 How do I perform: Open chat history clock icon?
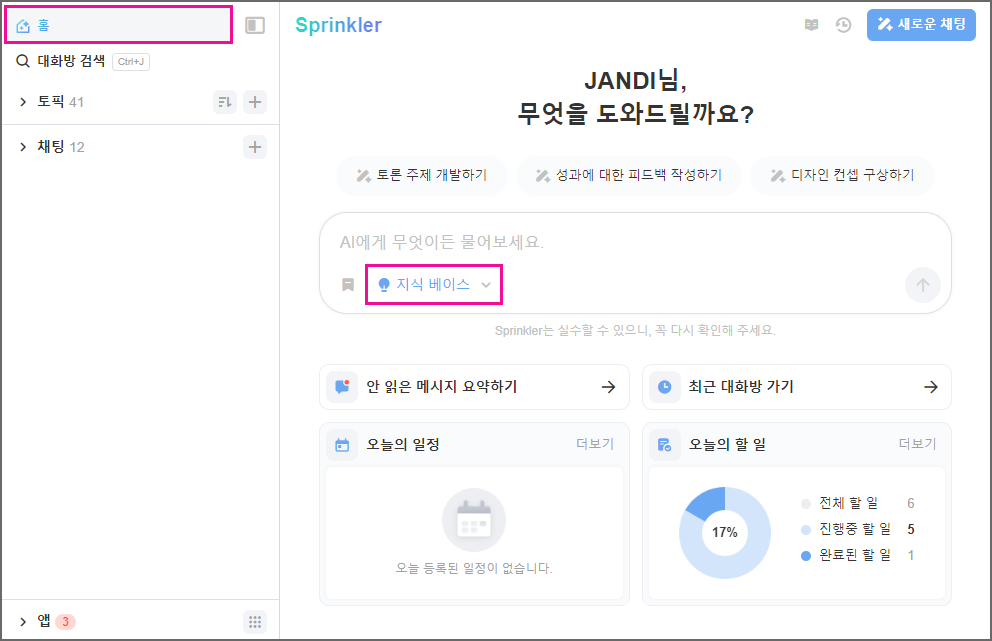click(843, 26)
